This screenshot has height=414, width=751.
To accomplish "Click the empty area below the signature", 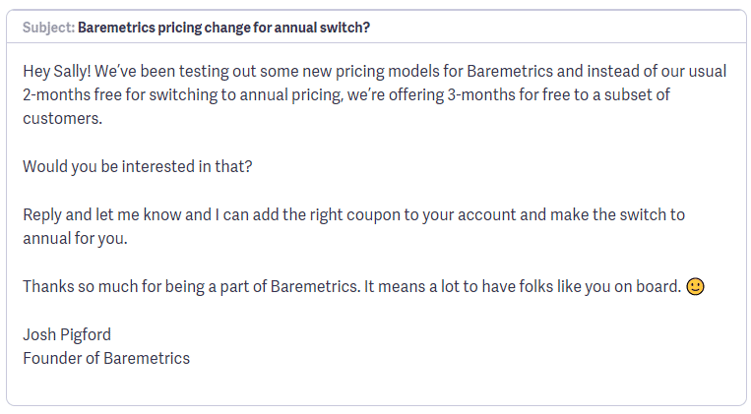I will pyautogui.click(x=376, y=386).
